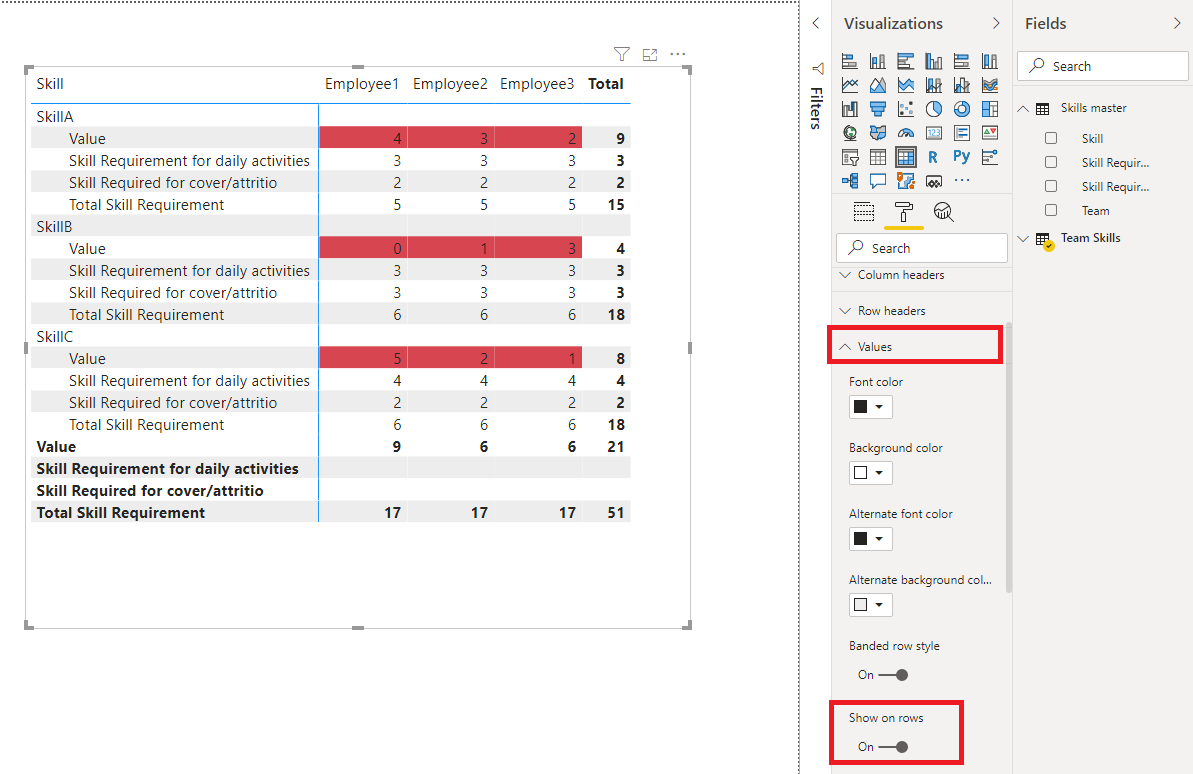Click the Employee1 column header
1193x774 pixels.
coord(361,84)
